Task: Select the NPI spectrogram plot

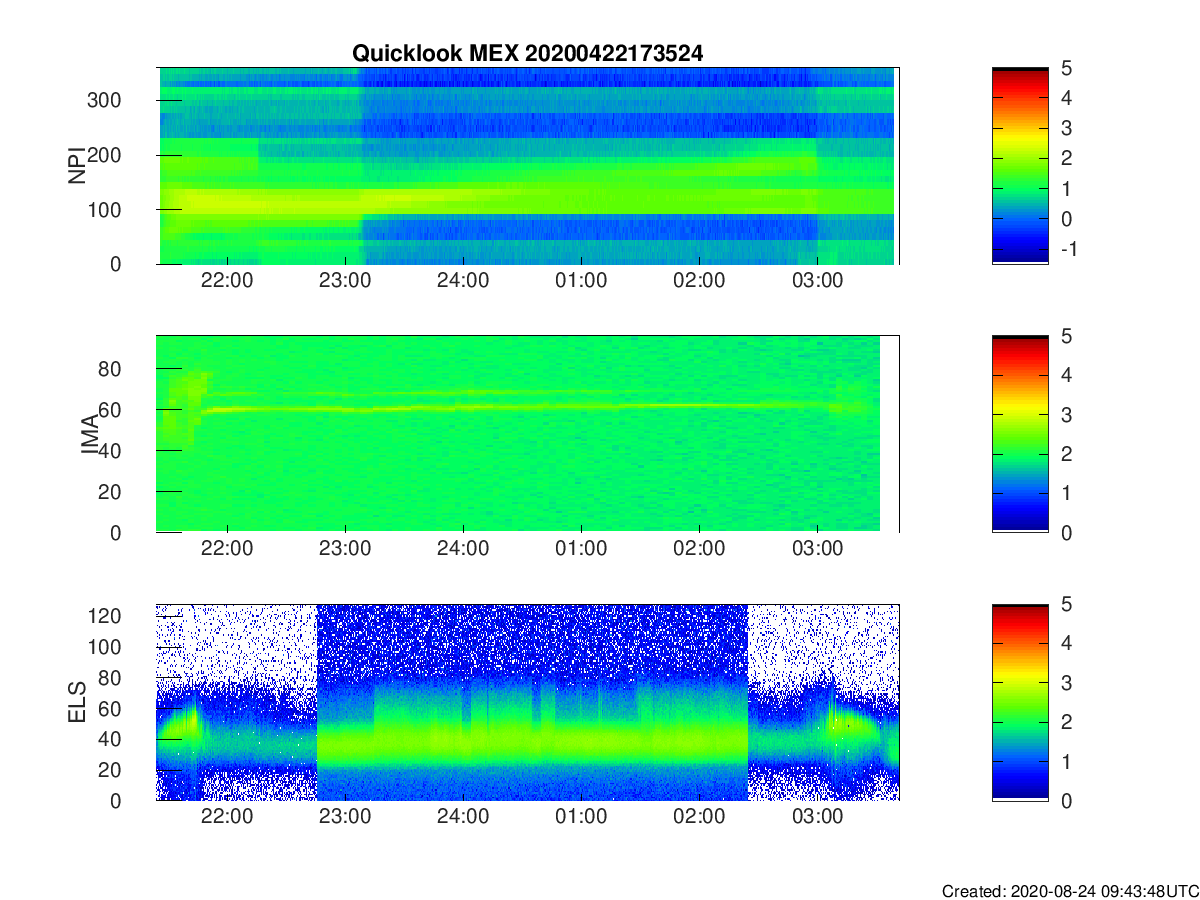Action: point(527,166)
